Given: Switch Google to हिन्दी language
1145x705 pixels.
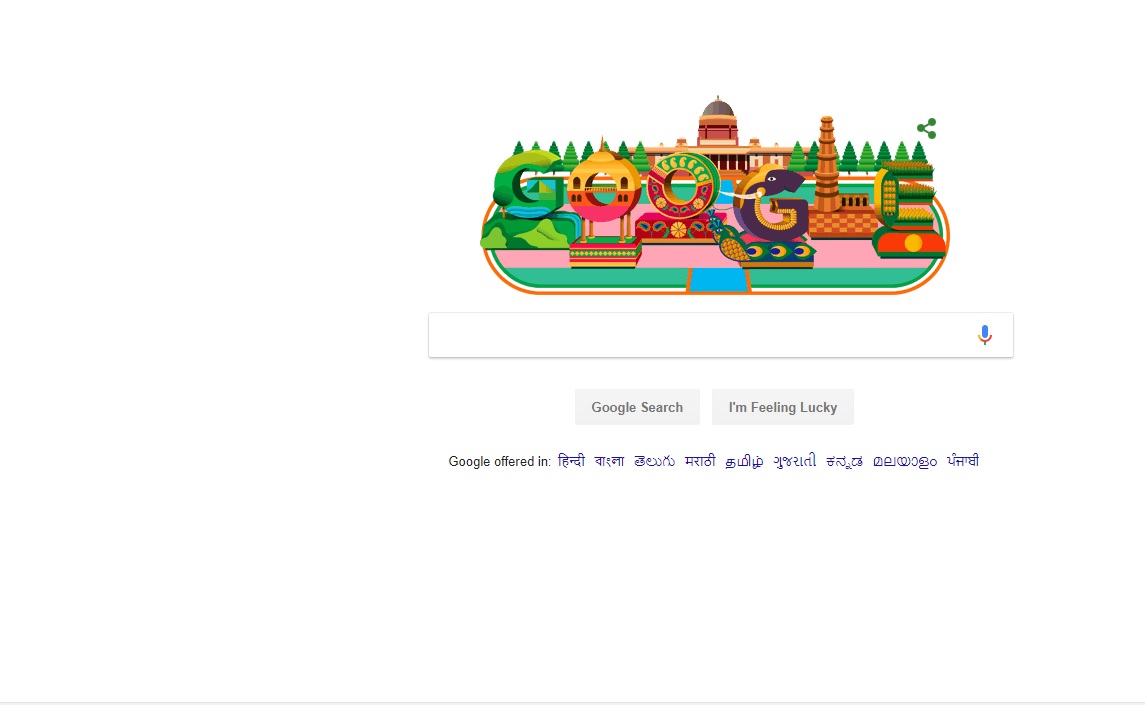Looking at the screenshot, I should click(571, 461).
